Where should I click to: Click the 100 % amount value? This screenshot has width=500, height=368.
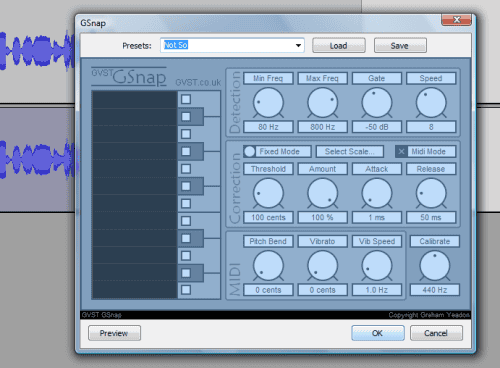[x=323, y=217]
